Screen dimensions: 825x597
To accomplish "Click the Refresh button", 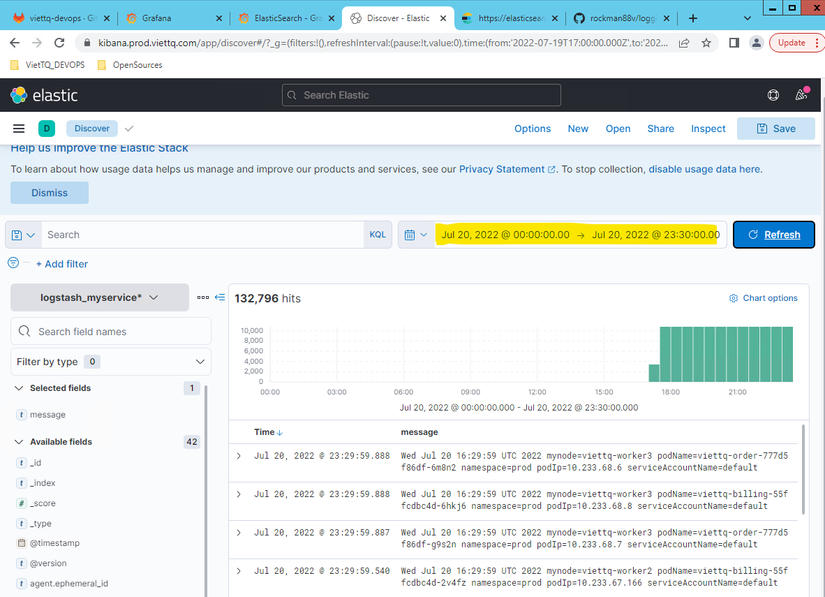I will click(x=773, y=235).
